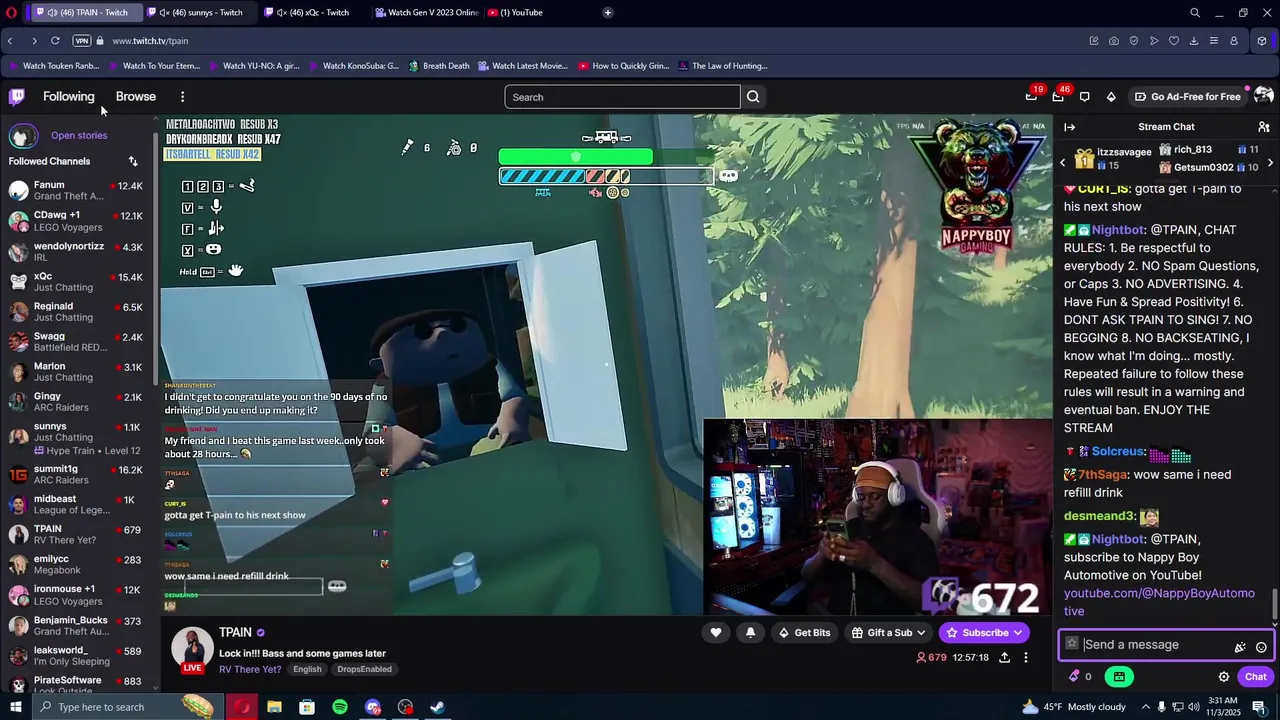Open stories avatar ring in sidebar
Screen dimensions: 1280x720
pyautogui.click(x=23, y=135)
